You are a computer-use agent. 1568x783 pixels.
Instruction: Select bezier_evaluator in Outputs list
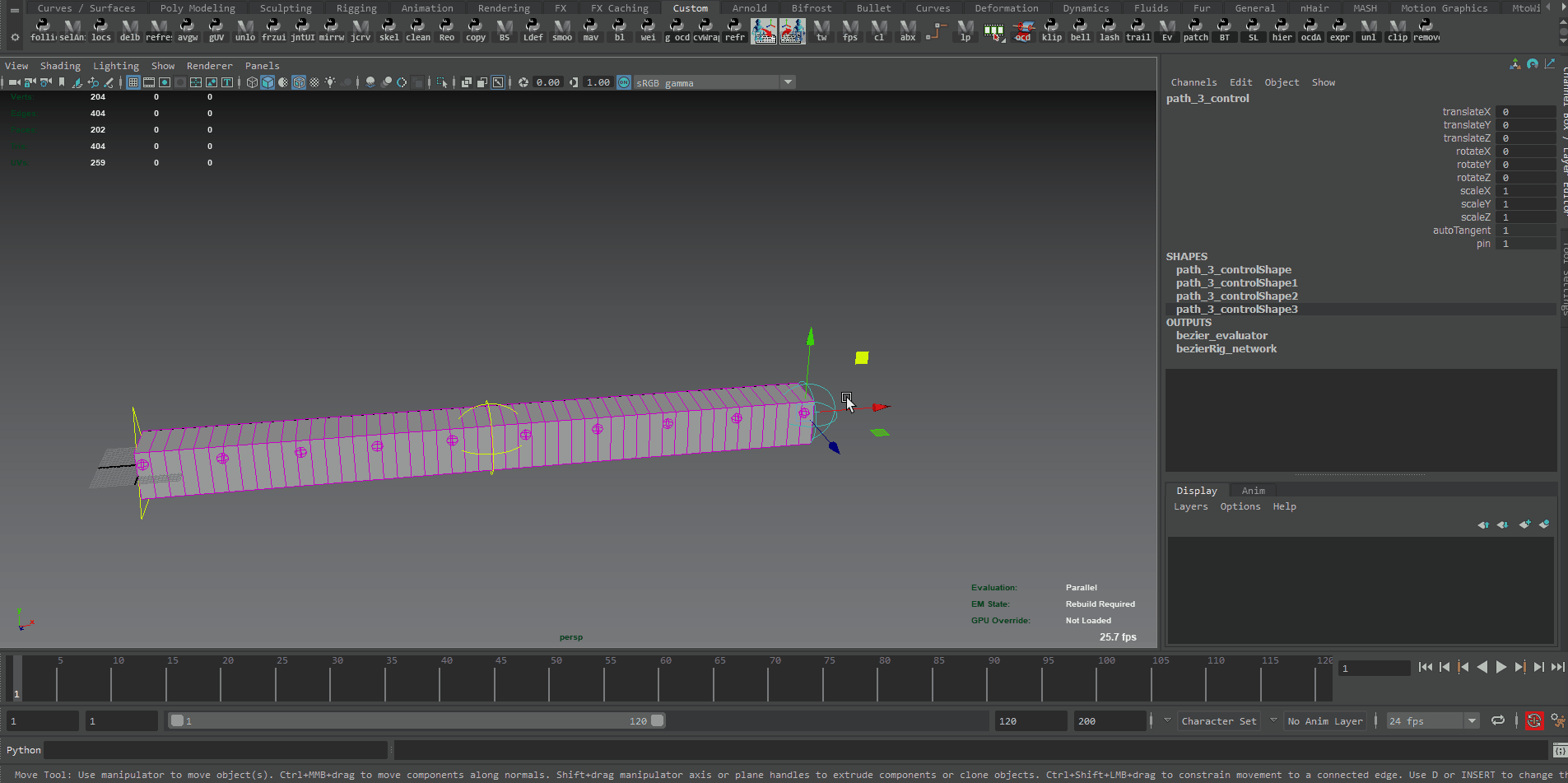click(x=1221, y=336)
